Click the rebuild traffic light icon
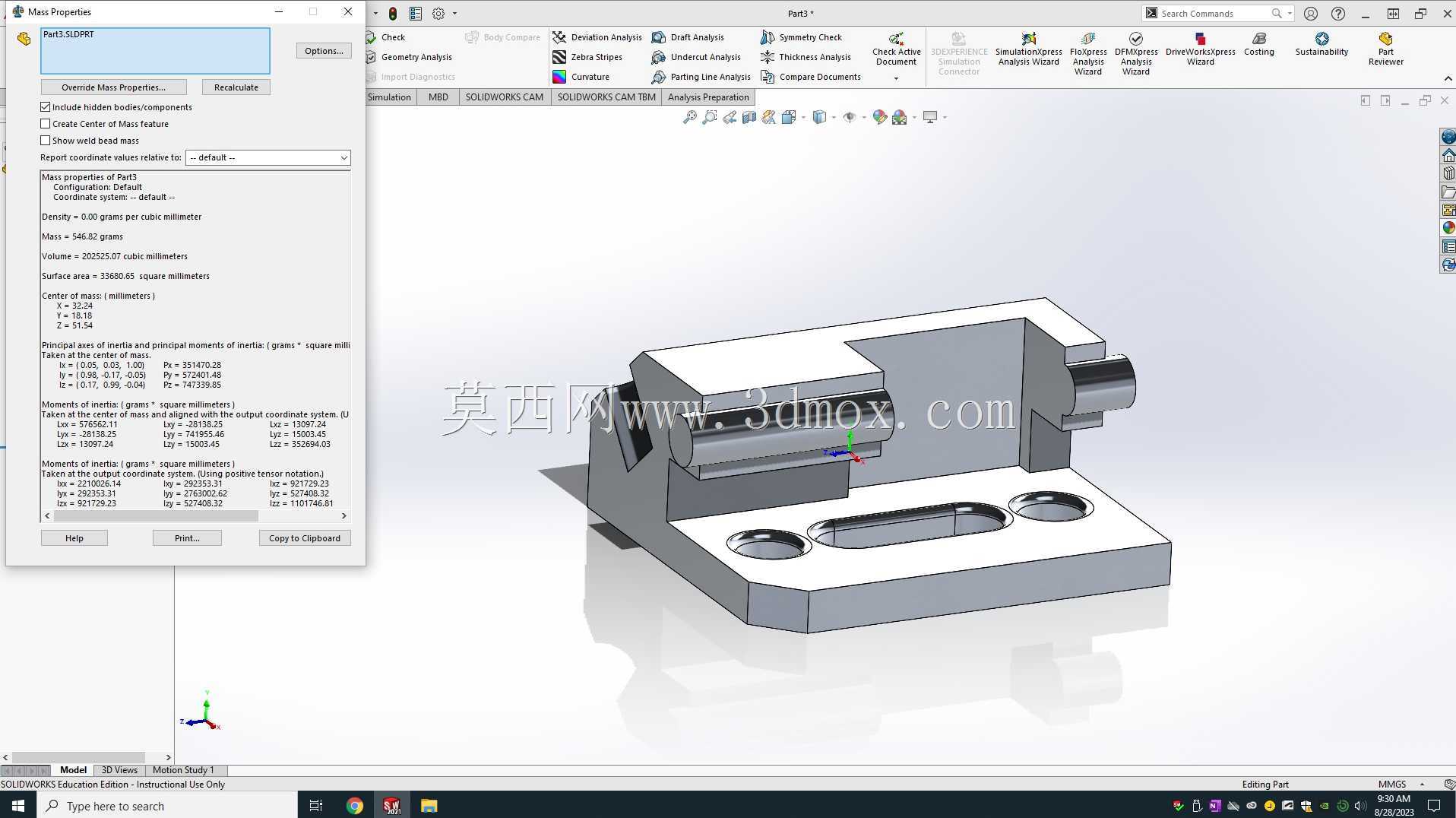1456x818 pixels. coord(392,14)
